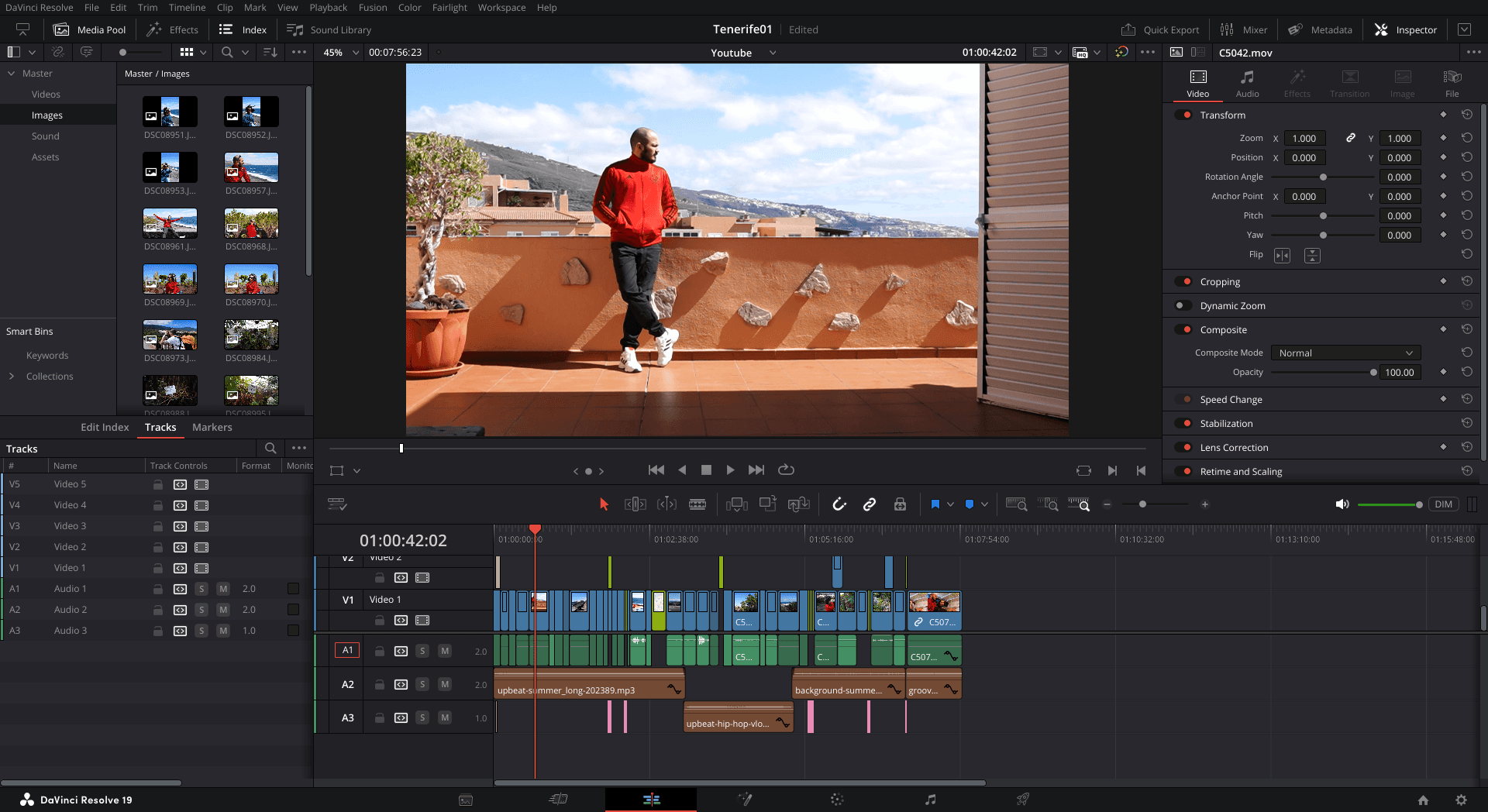Open flag color dropdown arrow
Viewport: 1488px width, 812px height.
(950, 504)
